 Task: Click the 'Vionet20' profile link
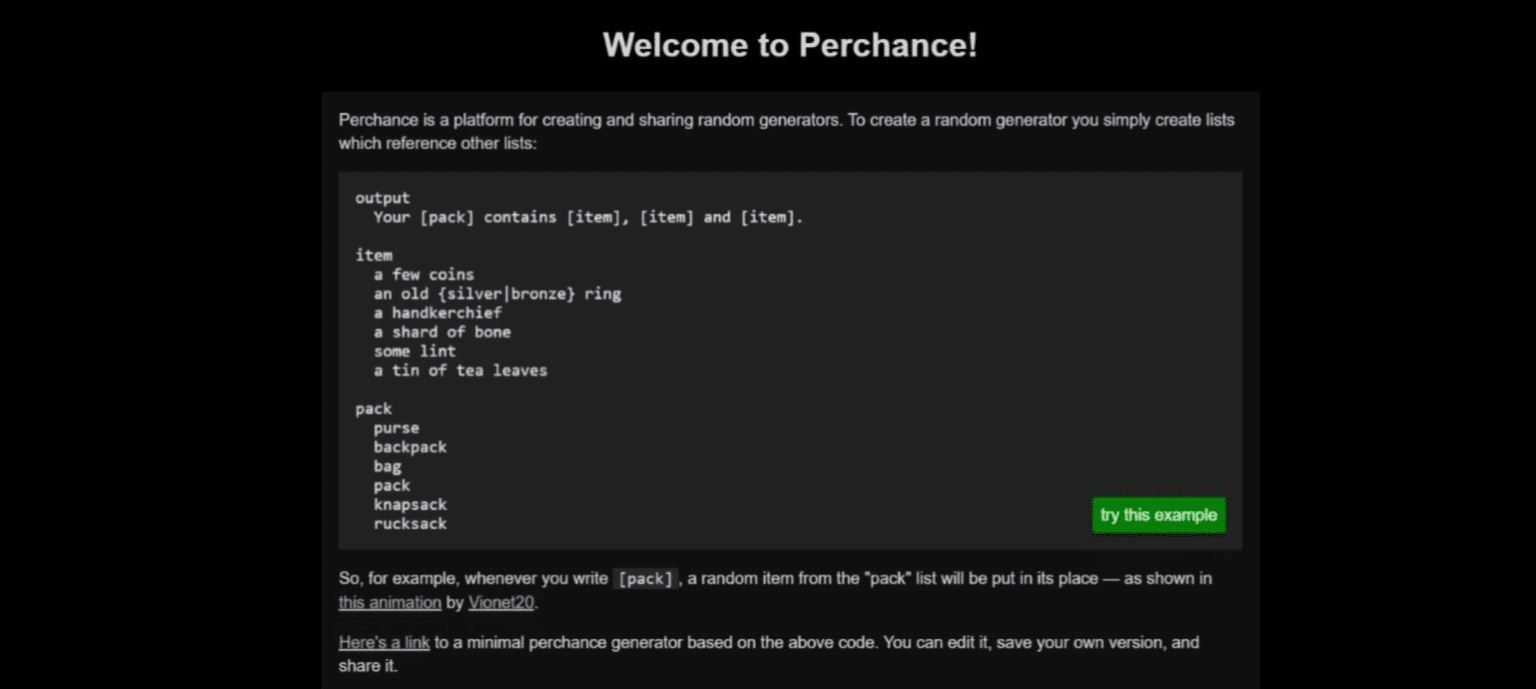500,602
